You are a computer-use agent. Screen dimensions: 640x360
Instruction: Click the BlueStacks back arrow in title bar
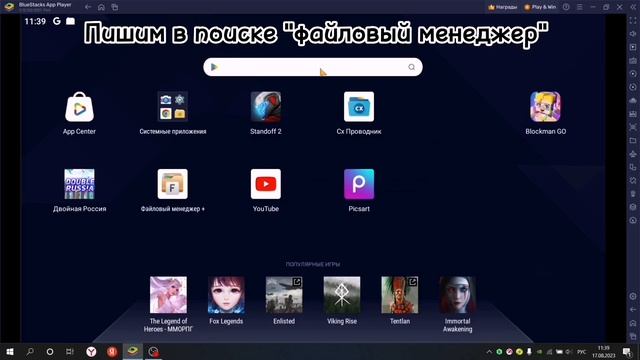pos(88,7)
